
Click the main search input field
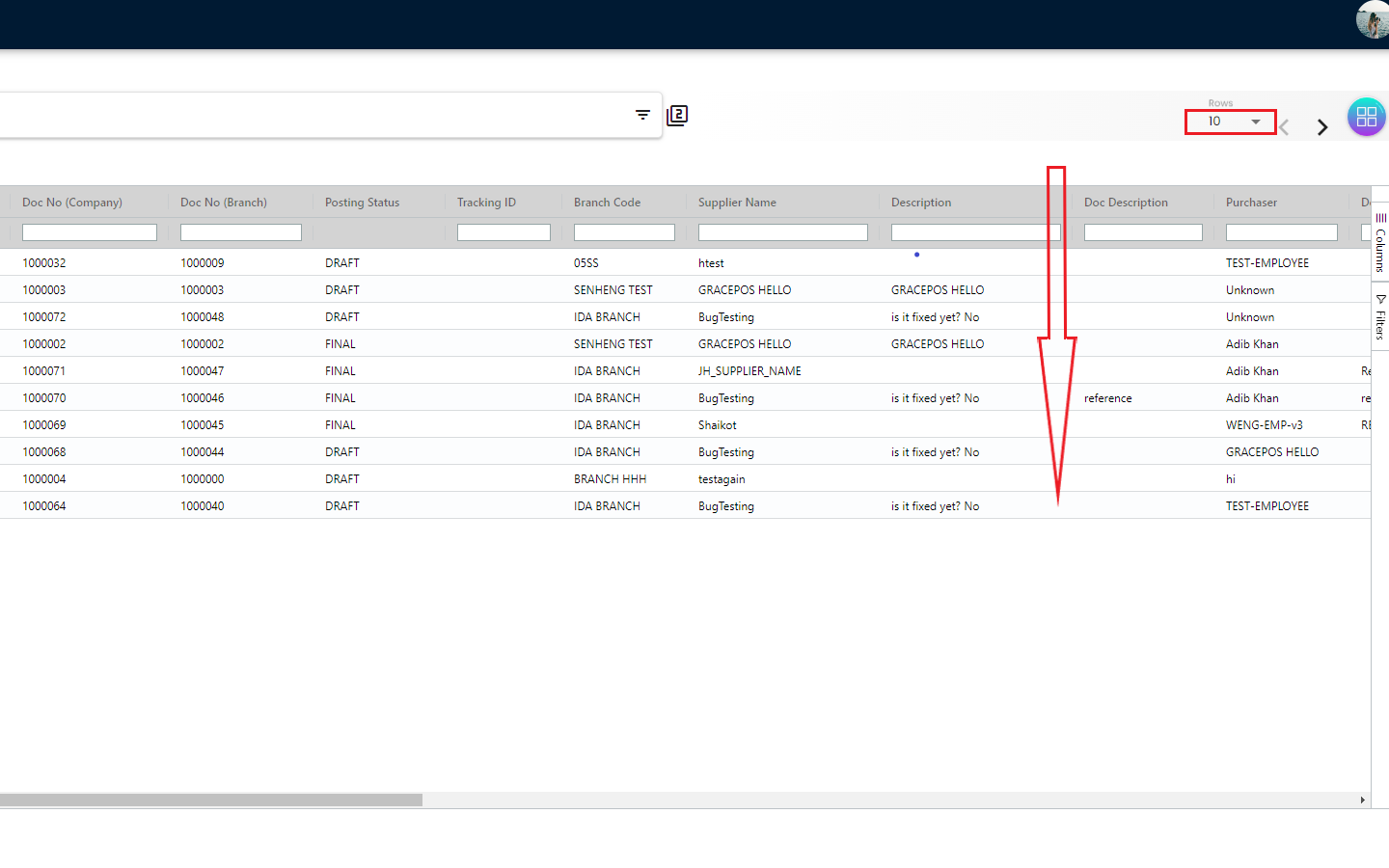309,115
